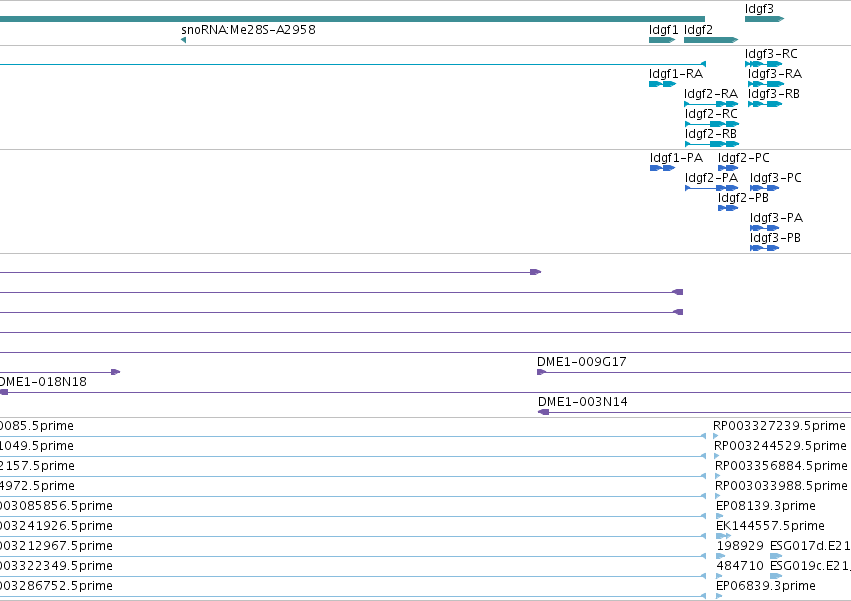Click the RP003033988.5prime label
This screenshot has width=851, height=601.
(x=781, y=486)
